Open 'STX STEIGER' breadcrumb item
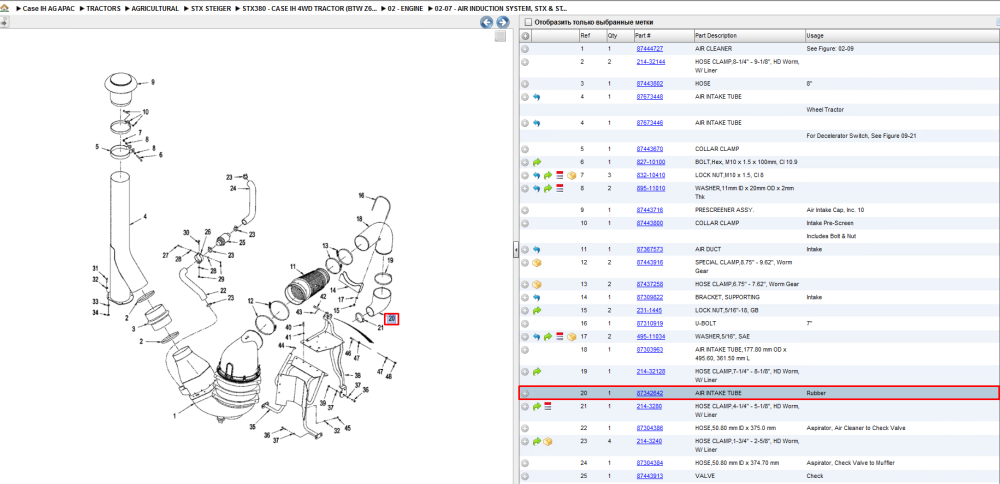 pyautogui.click(x=210, y=9)
